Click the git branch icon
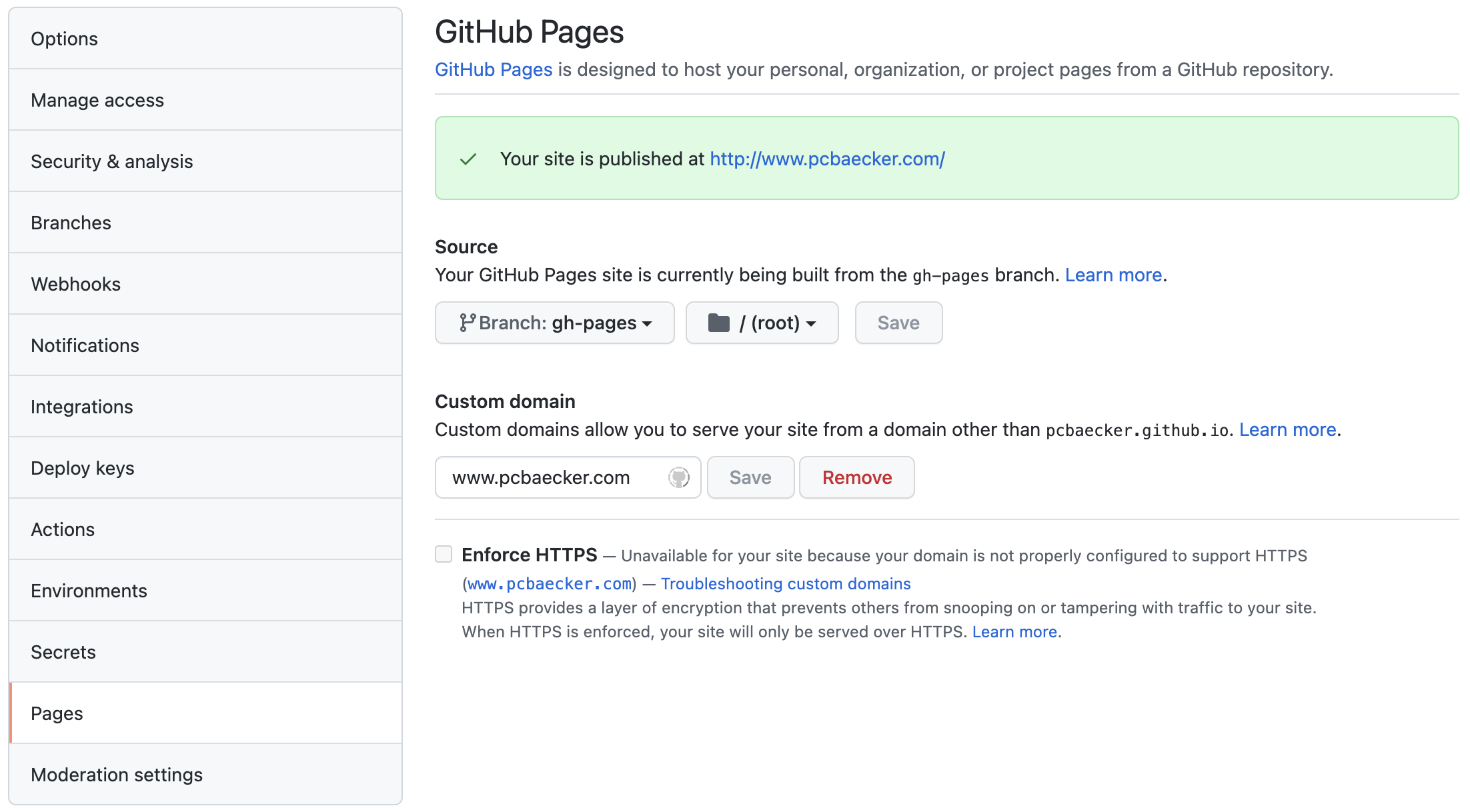 [467, 323]
